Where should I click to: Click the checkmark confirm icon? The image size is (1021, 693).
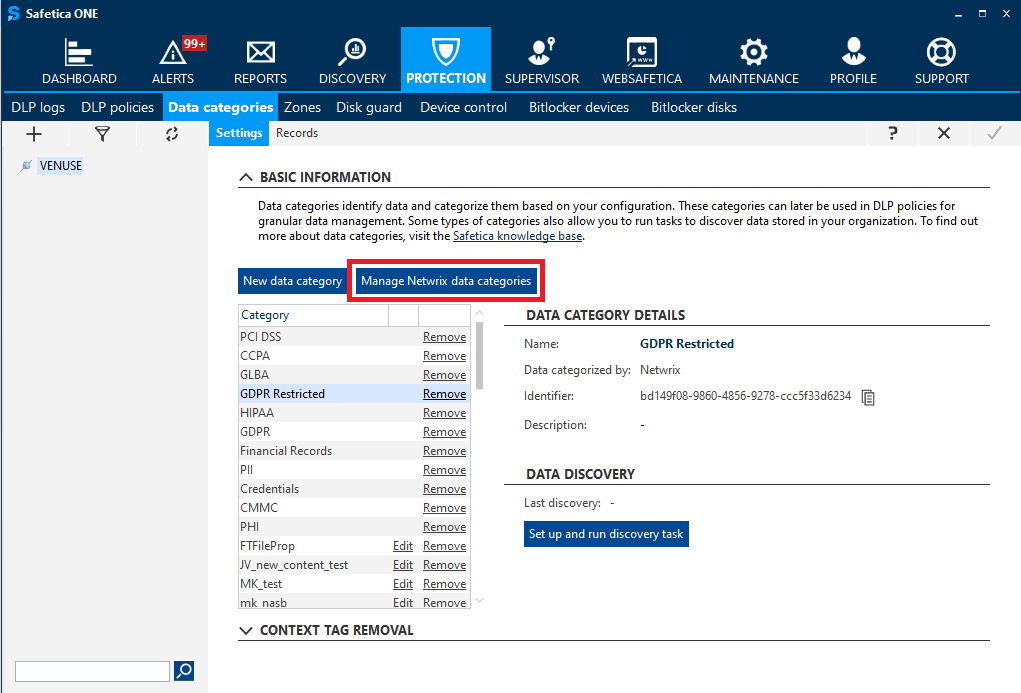994,134
